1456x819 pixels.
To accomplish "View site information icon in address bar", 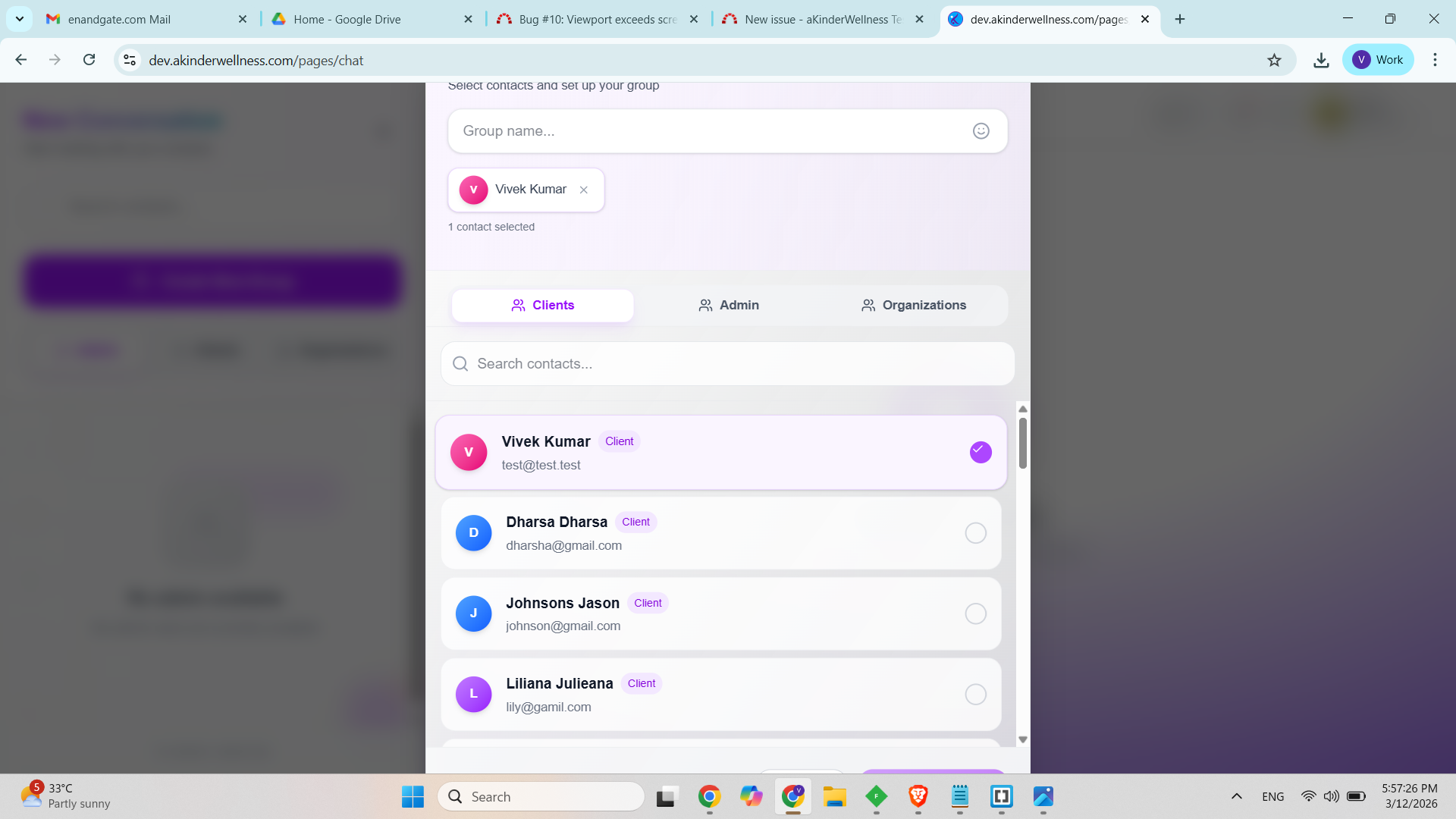I will coord(130,61).
